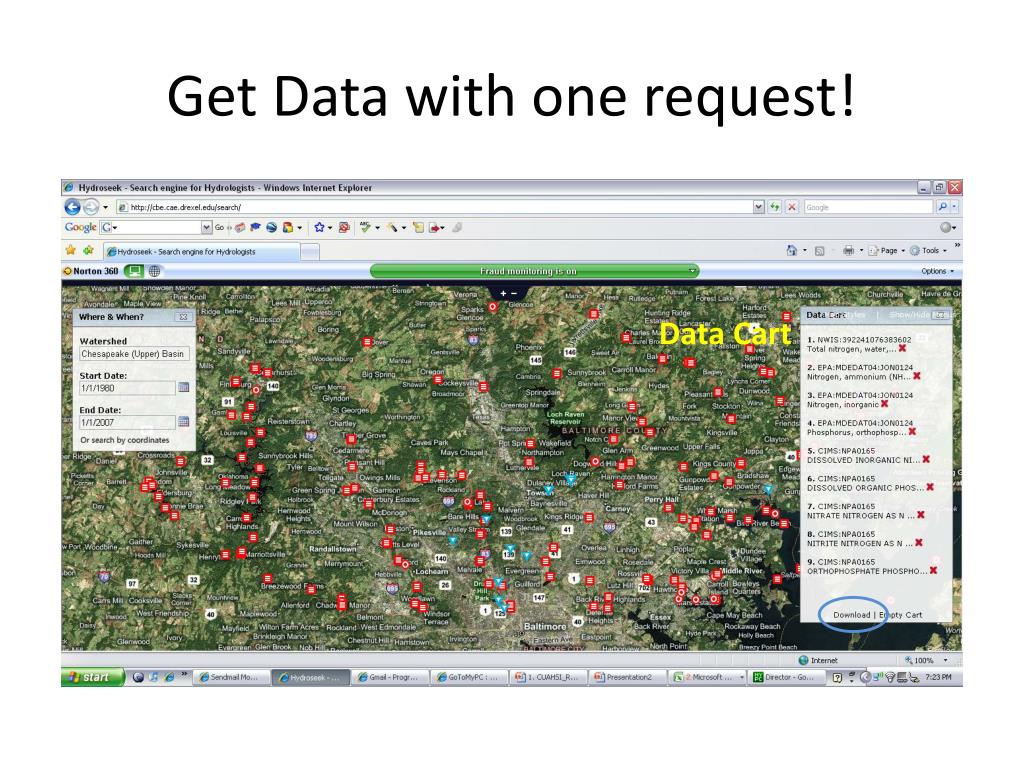Screen dimensions: 1024x768
Task: Open the Page menu
Action: [x=886, y=250]
